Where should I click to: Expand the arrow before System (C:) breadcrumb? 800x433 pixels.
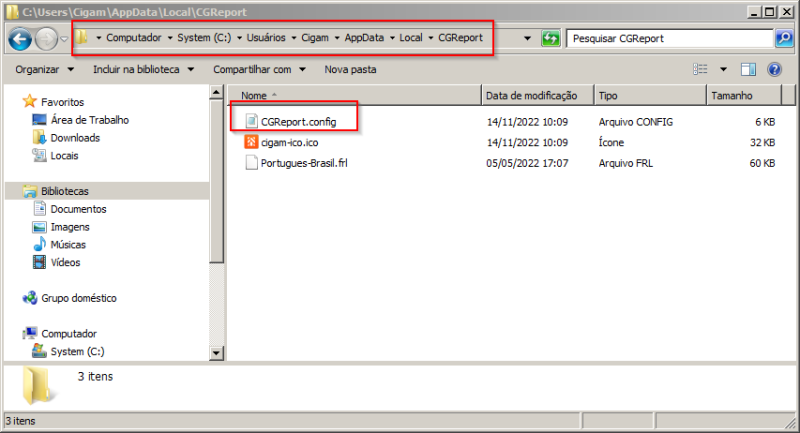[x=170, y=38]
